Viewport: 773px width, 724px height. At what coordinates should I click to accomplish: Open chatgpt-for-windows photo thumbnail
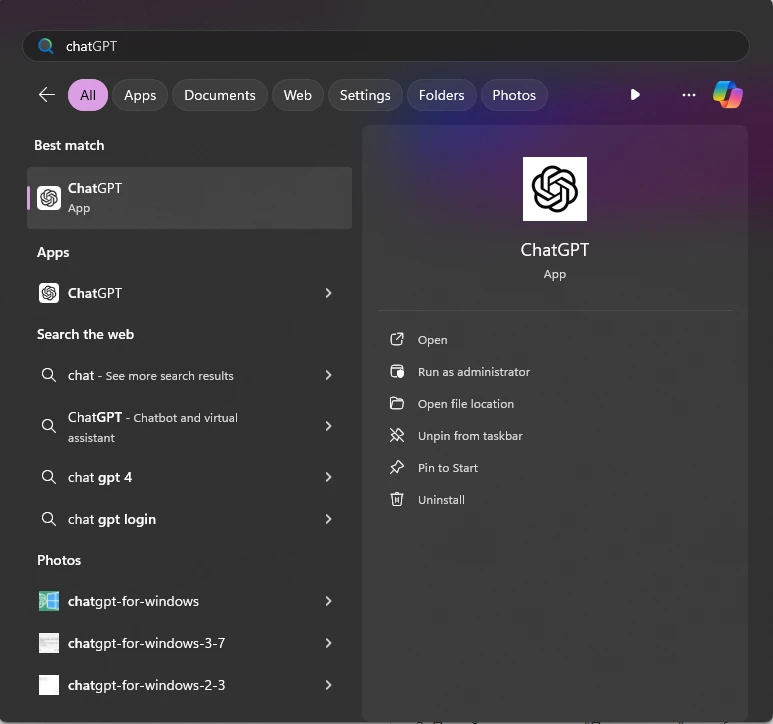49,601
